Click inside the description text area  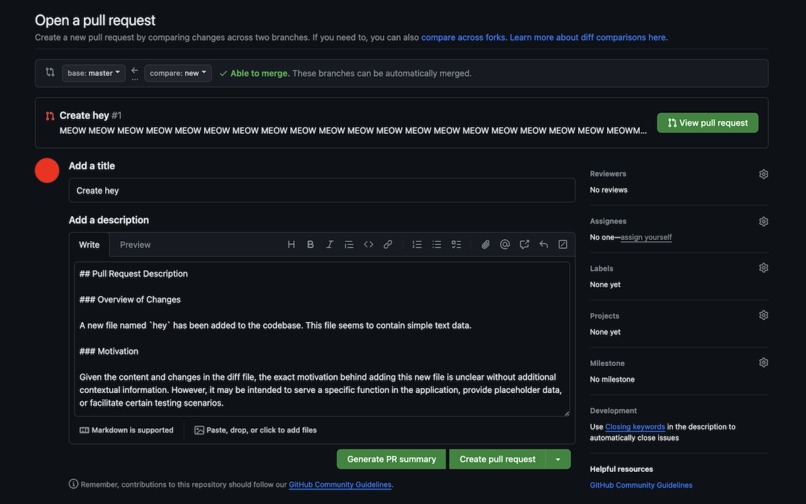click(x=322, y=339)
